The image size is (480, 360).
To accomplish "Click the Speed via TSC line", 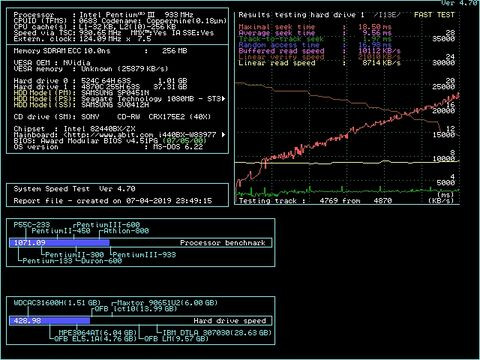I will [114, 33].
